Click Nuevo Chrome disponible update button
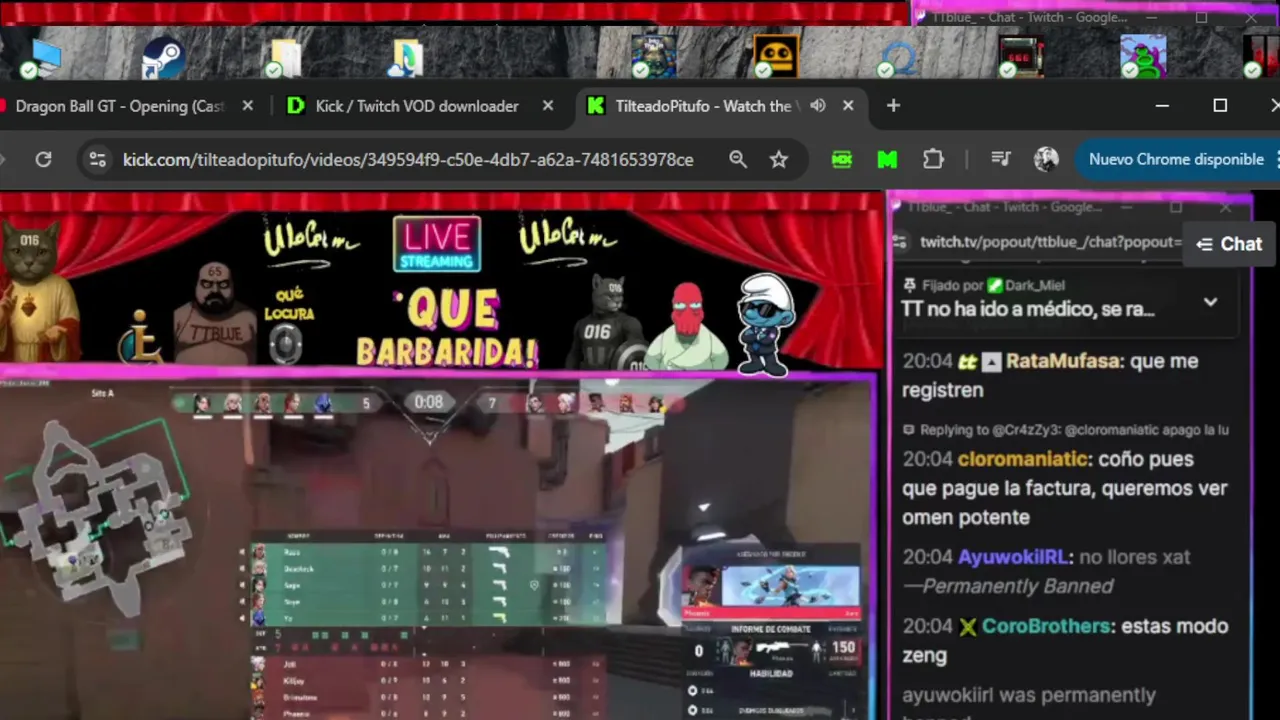The image size is (1280, 720). point(1176,159)
